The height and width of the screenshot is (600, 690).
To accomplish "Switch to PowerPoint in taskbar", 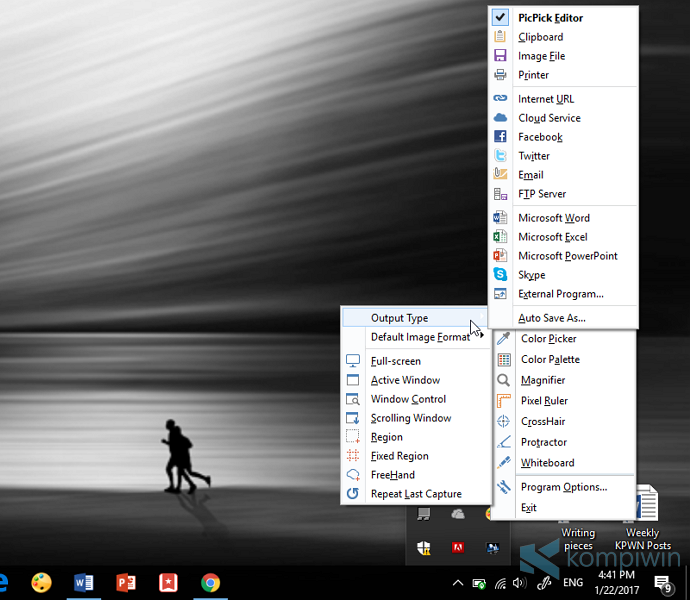I will (126, 582).
